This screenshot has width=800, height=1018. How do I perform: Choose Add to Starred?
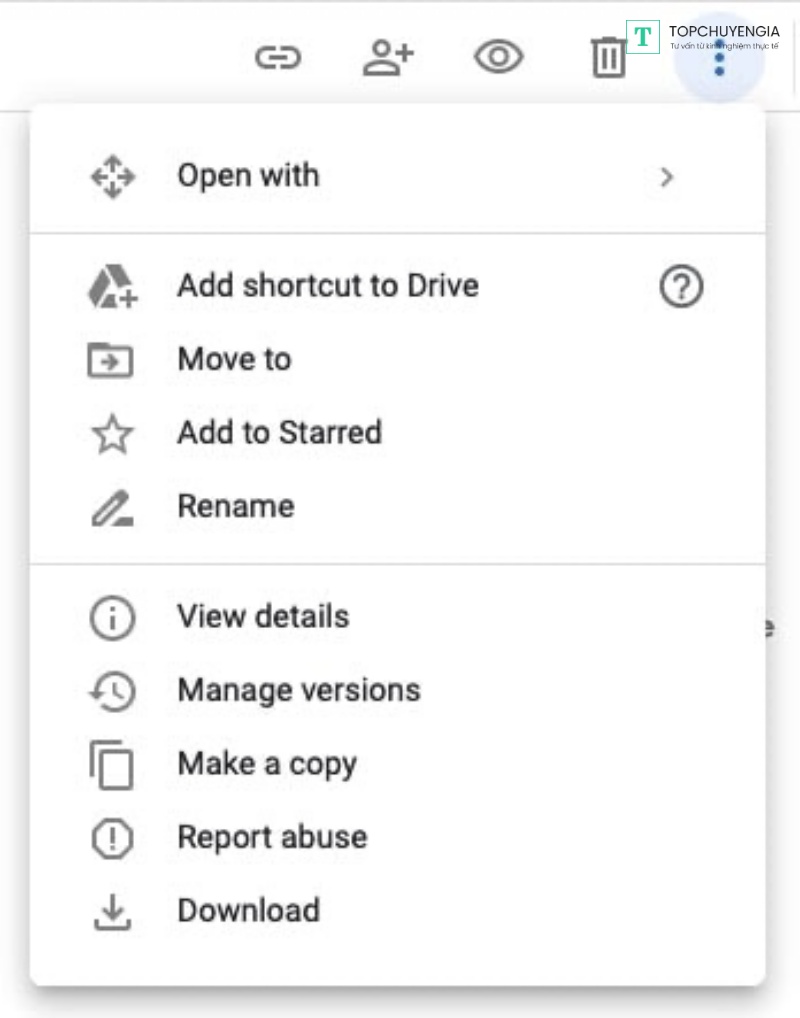click(279, 433)
